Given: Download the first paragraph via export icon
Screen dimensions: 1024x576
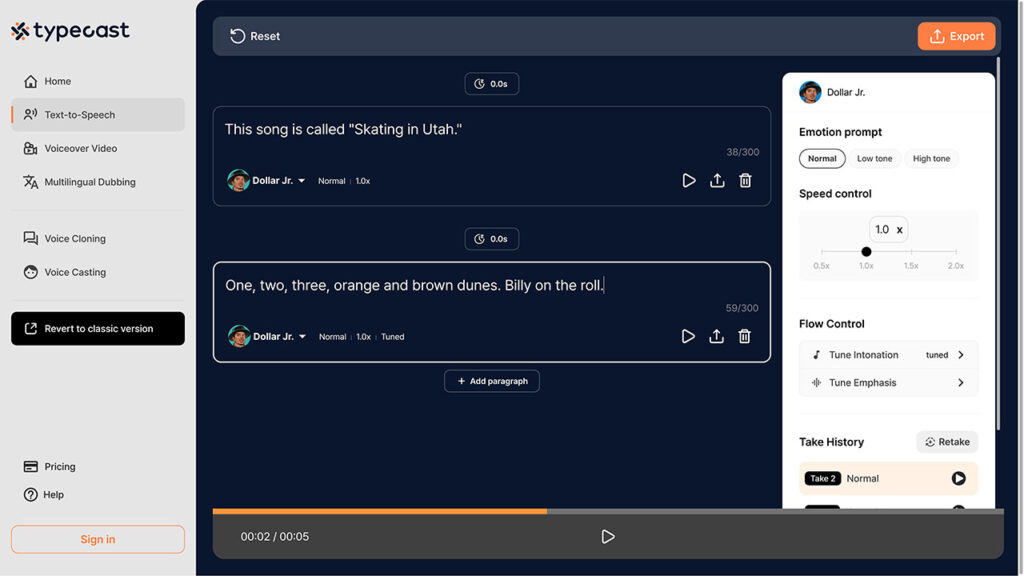Looking at the screenshot, I should pyautogui.click(x=716, y=180).
